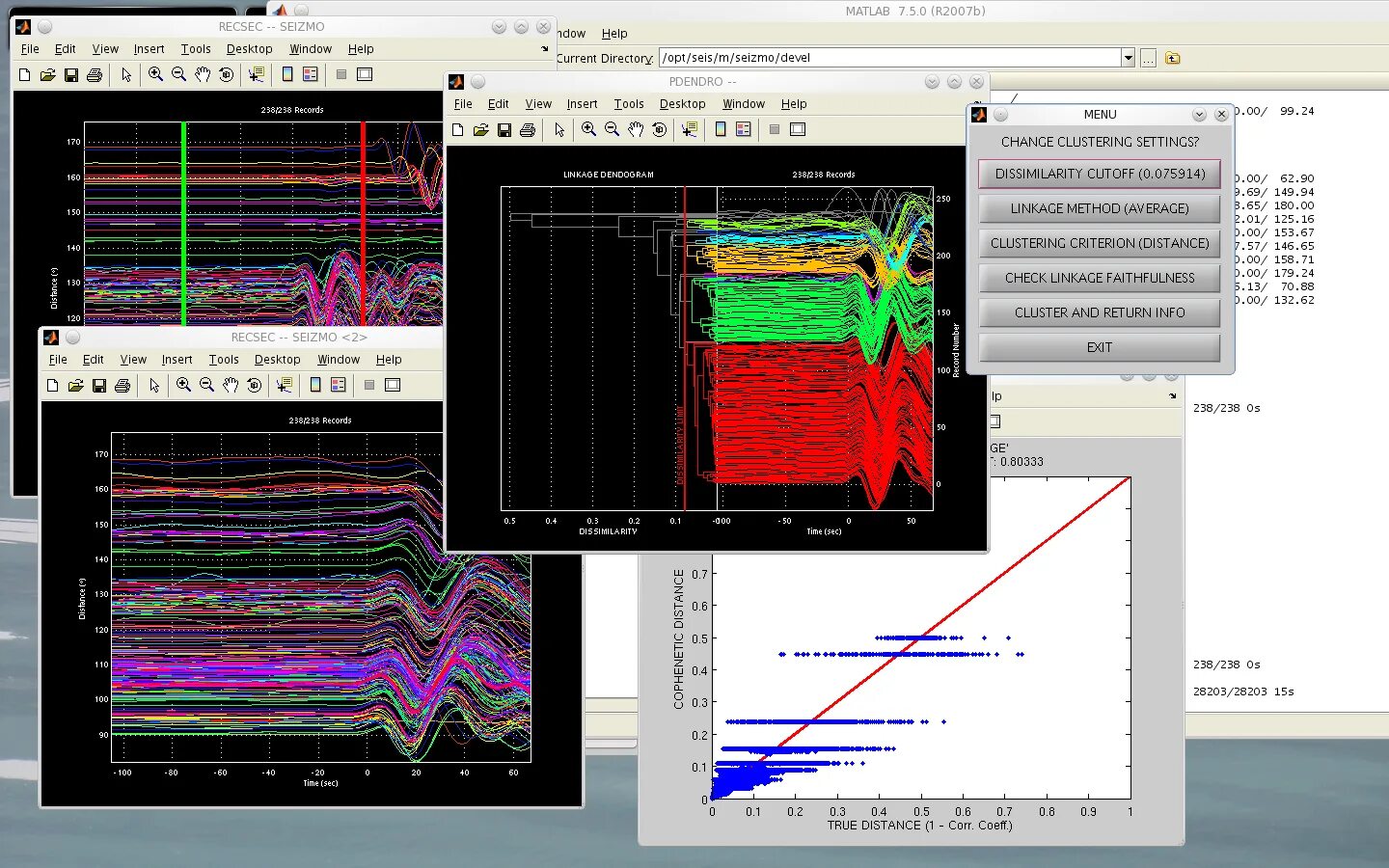Insert Legend icon in RECSEC -- SEIZMO window

pyautogui.click(x=311, y=74)
